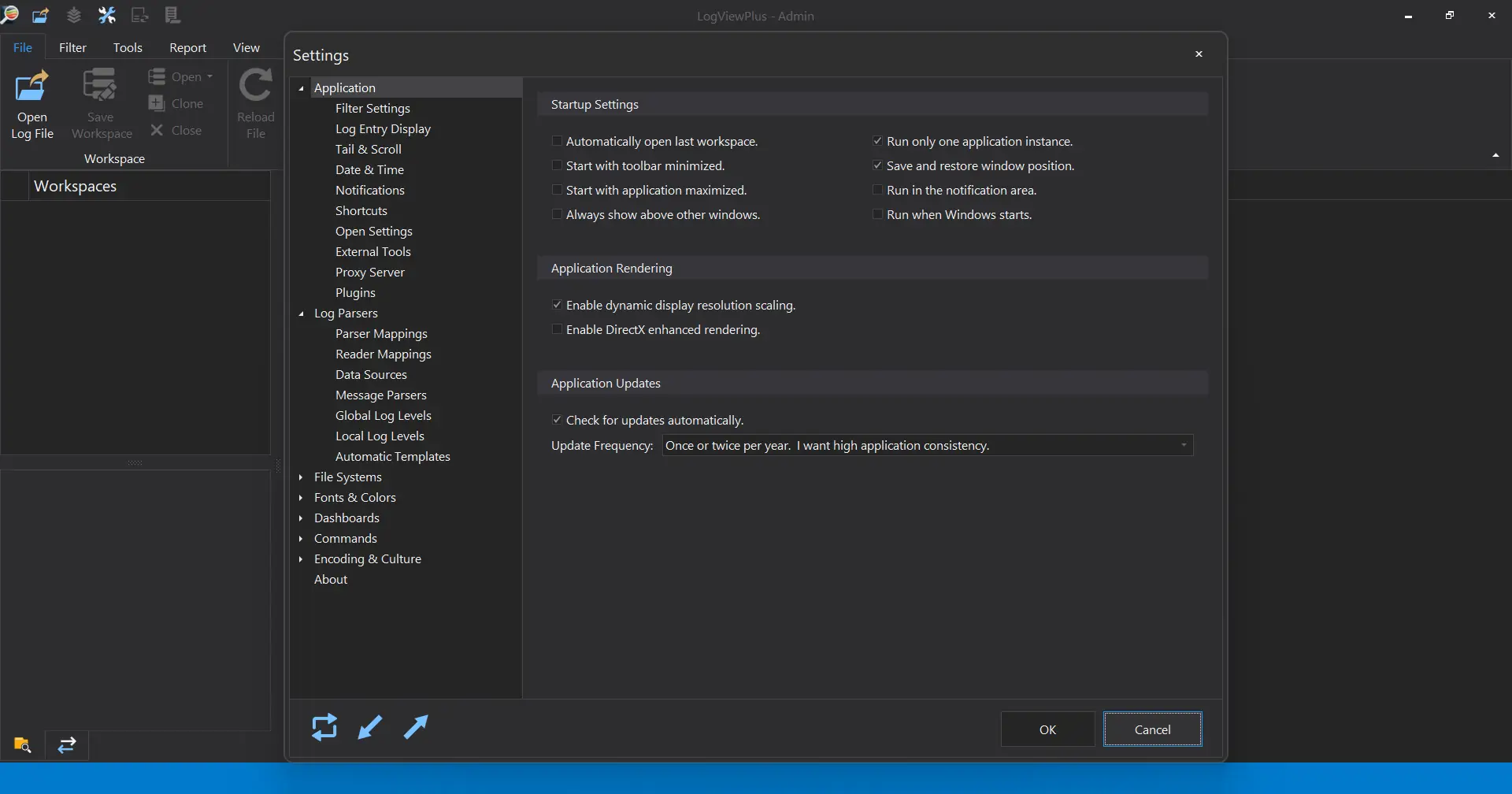Screen dimensions: 1512x794
Task: Expand the File Systems node arrow
Action: (x=301, y=477)
